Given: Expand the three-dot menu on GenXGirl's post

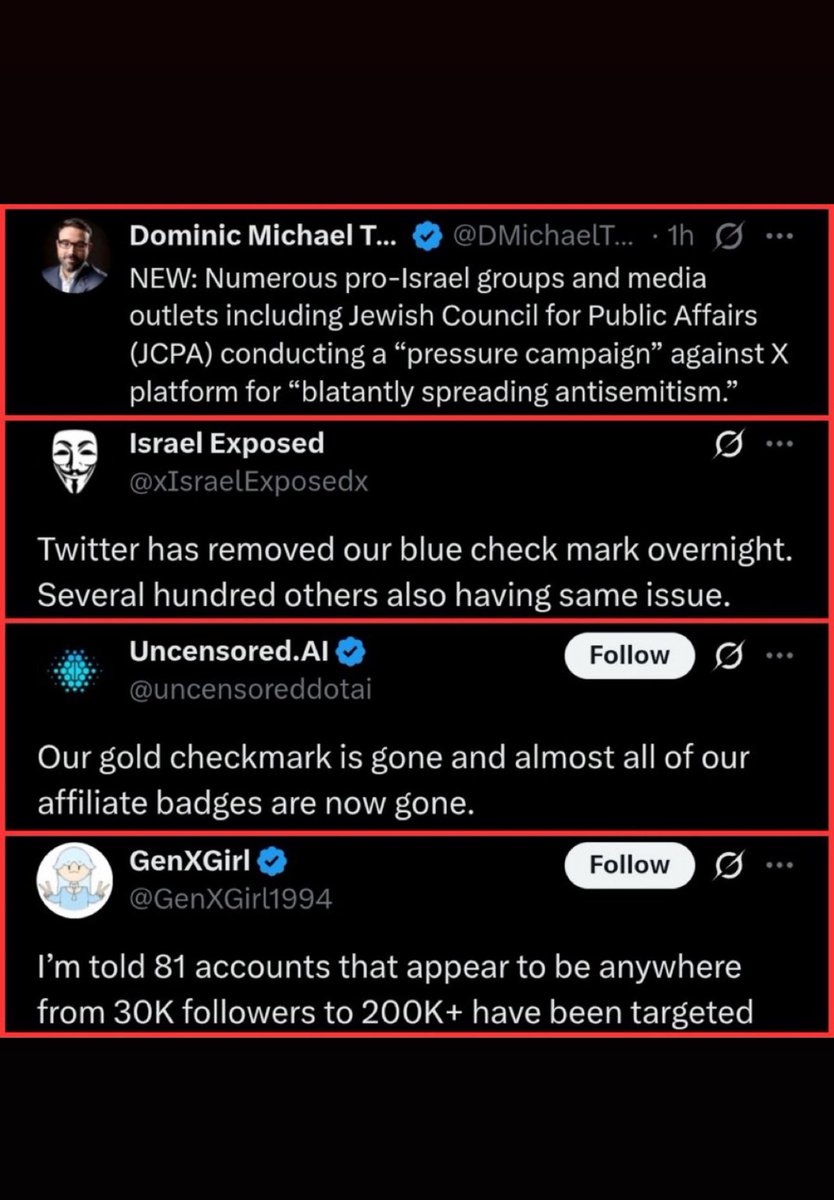Looking at the screenshot, I should 778,865.
